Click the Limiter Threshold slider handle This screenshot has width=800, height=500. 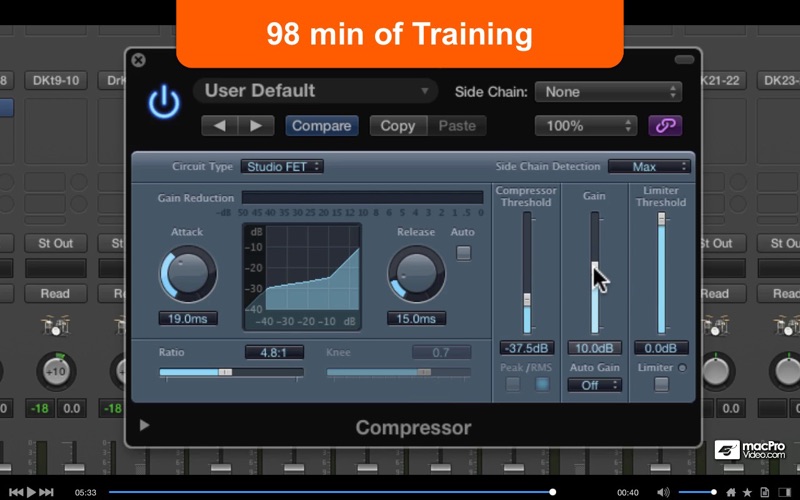pyautogui.click(x=661, y=219)
